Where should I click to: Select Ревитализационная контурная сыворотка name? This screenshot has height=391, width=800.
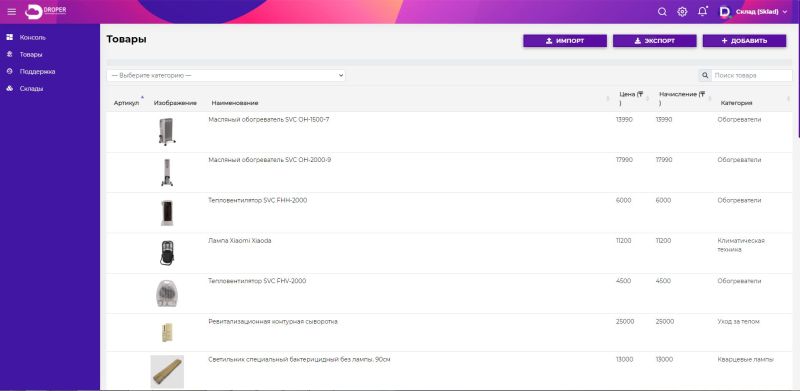[273, 322]
